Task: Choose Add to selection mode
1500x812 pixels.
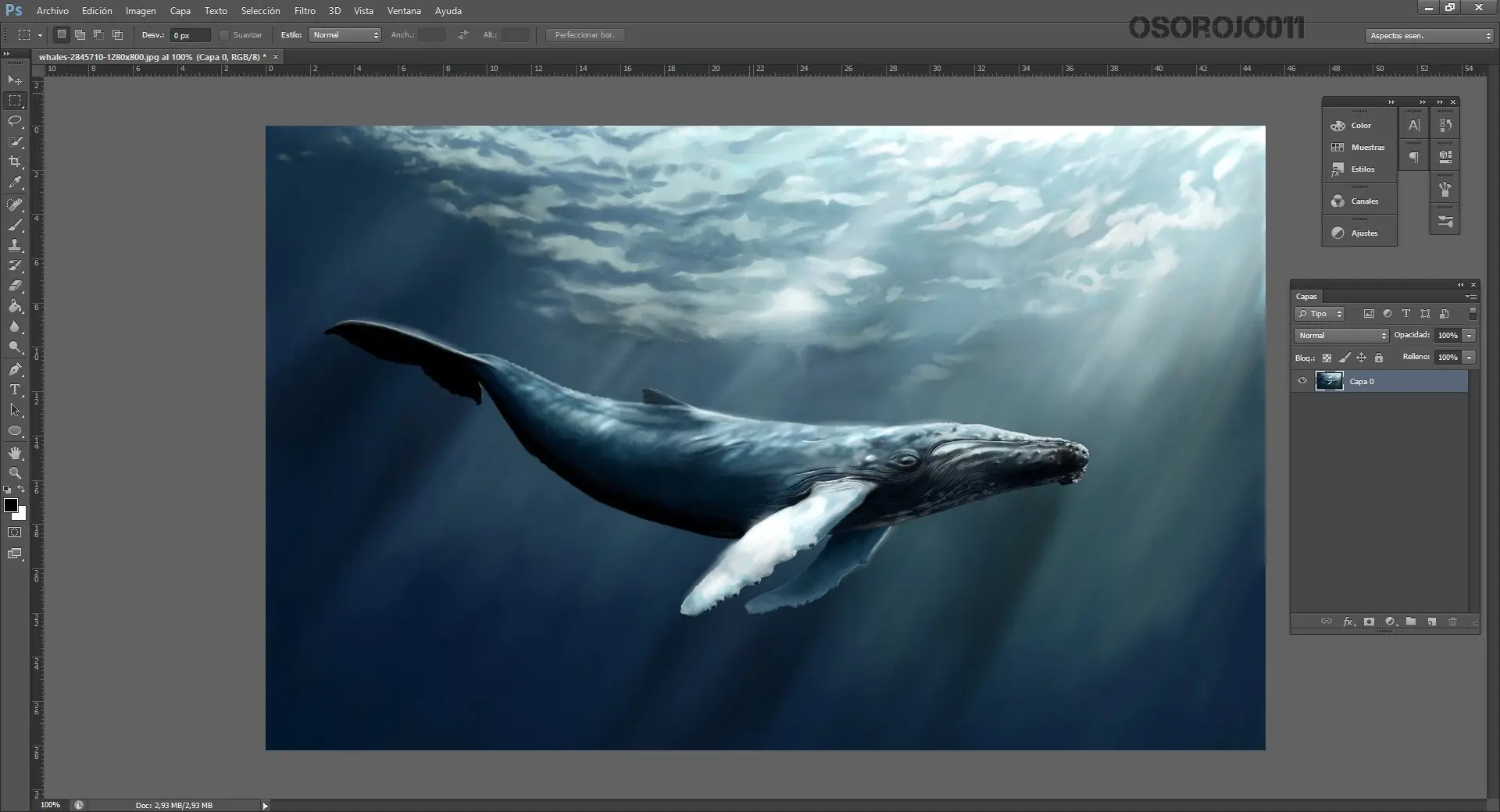Action: [x=80, y=34]
